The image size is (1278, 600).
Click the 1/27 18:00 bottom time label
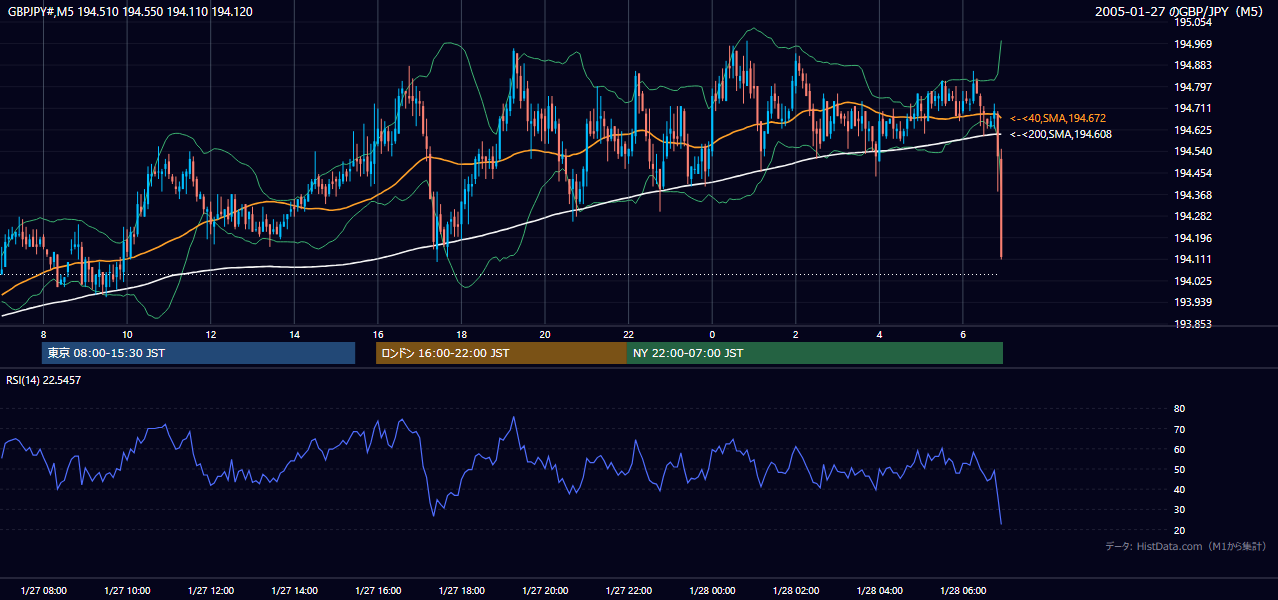point(461,590)
